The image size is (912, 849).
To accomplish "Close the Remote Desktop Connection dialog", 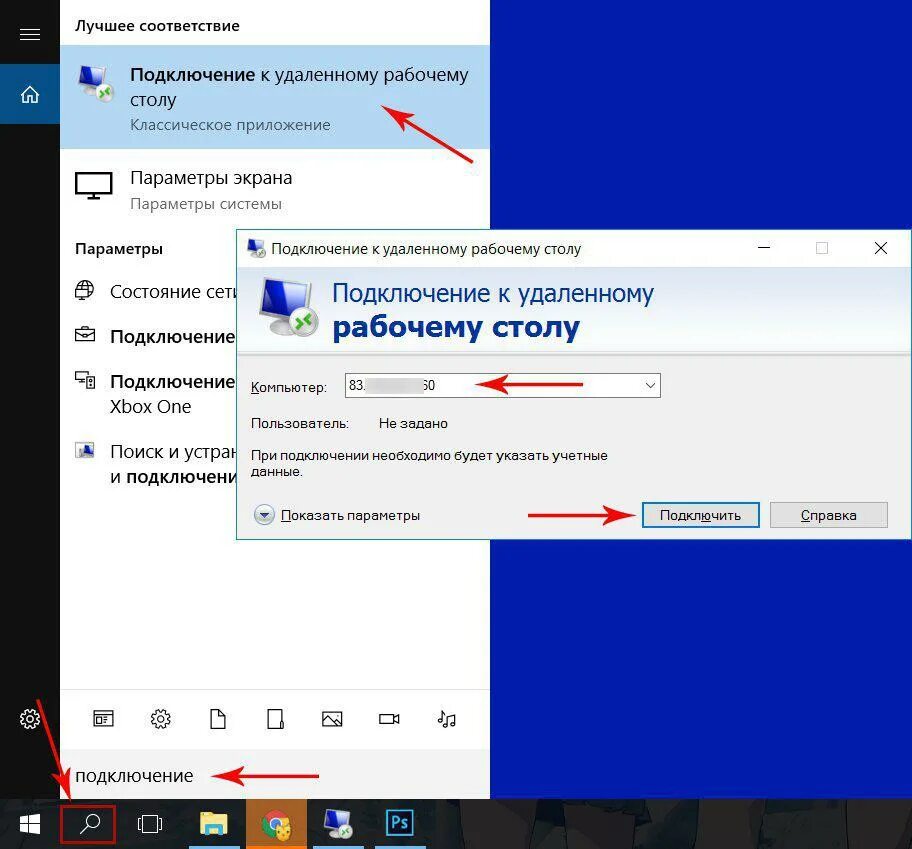I will point(881,248).
